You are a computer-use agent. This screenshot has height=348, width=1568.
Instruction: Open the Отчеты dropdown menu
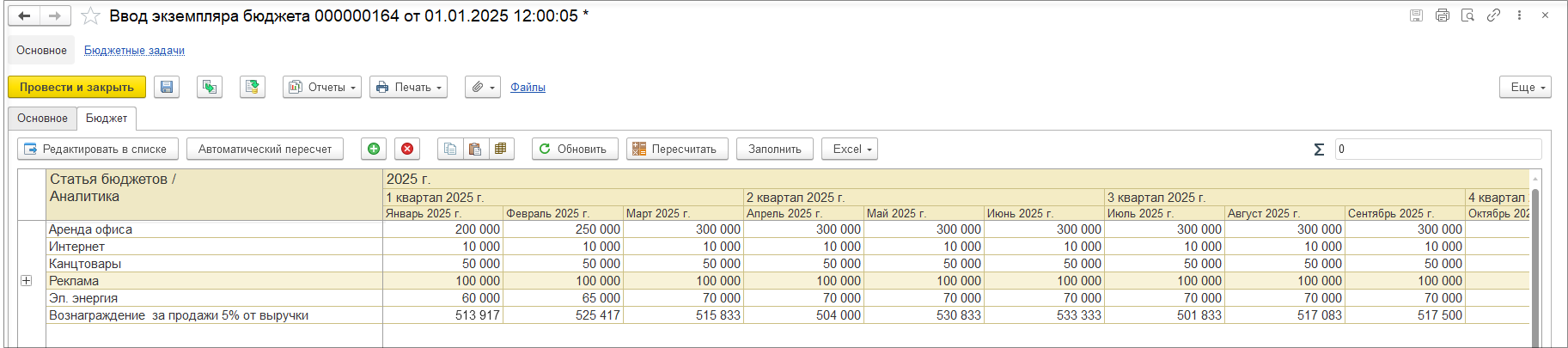322,87
